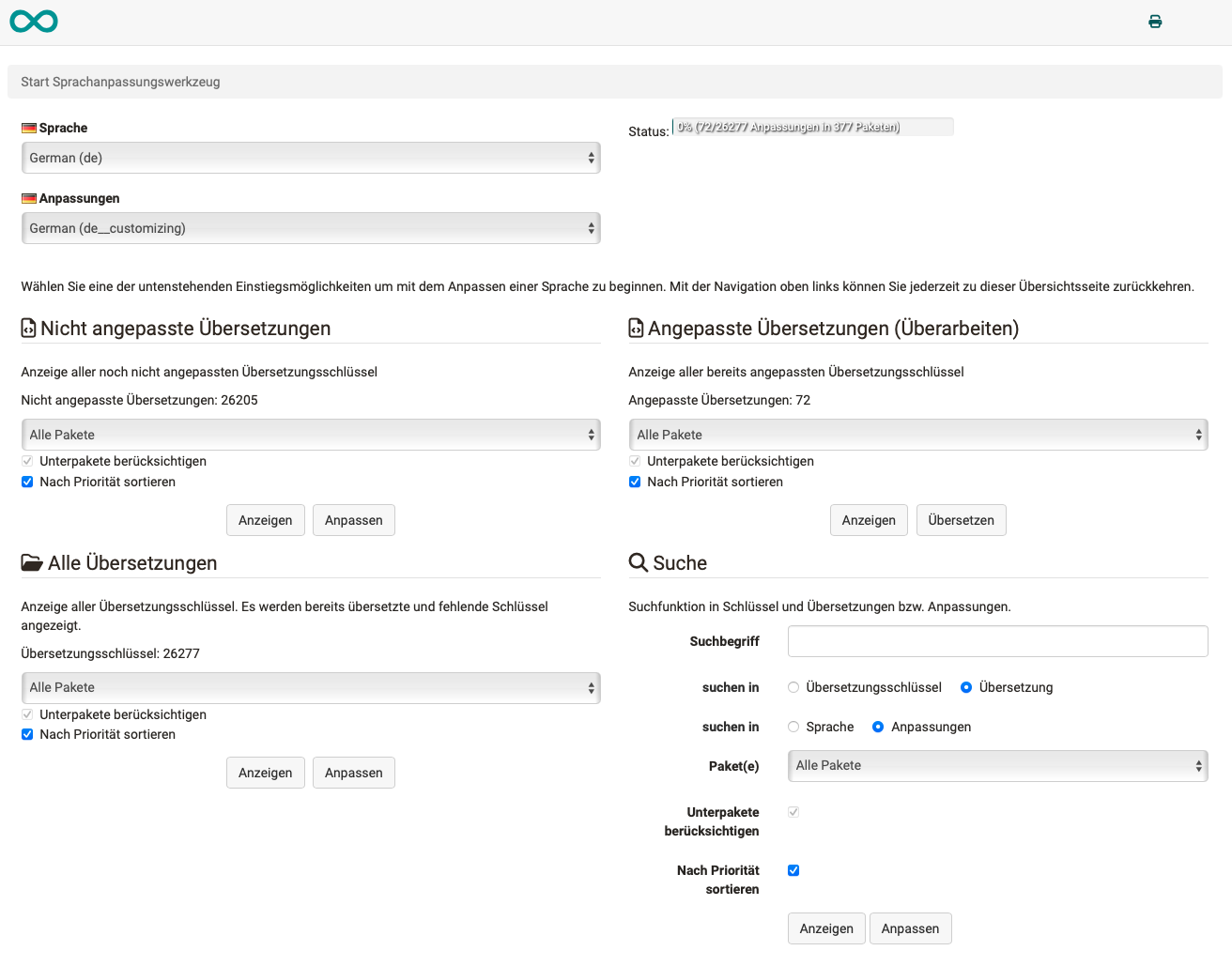The height and width of the screenshot is (966, 1232).
Task: Click the file icon before Nicht angepasste Übersetzungen
Action: 26,327
